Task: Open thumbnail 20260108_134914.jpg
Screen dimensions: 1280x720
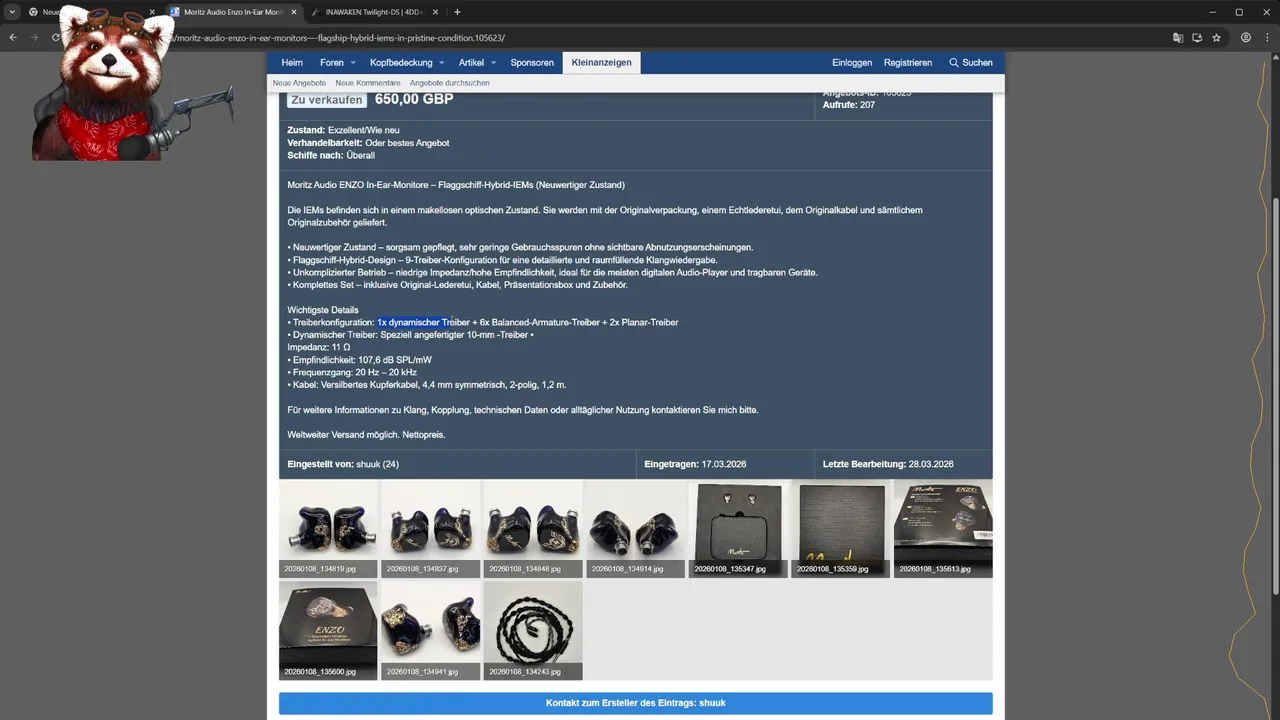Action: 635,529
